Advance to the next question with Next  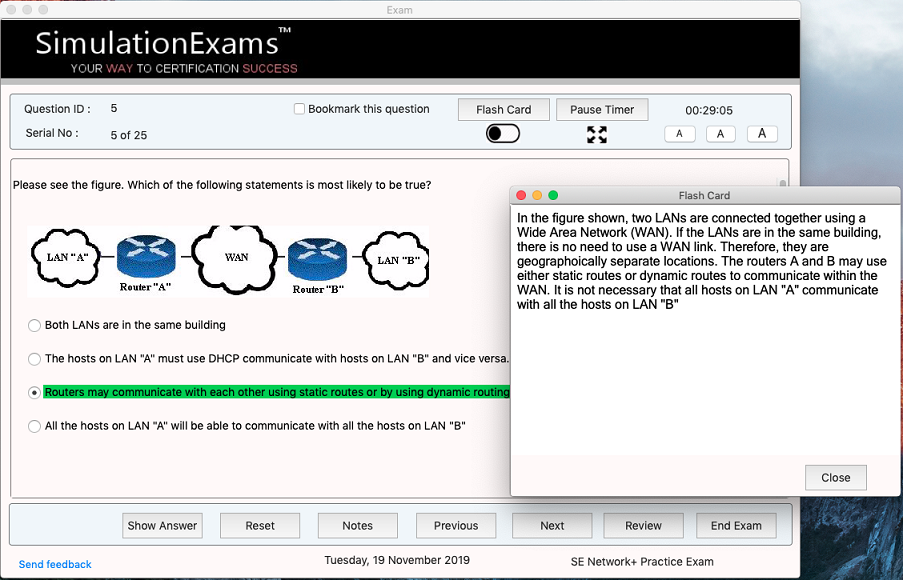click(x=551, y=525)
